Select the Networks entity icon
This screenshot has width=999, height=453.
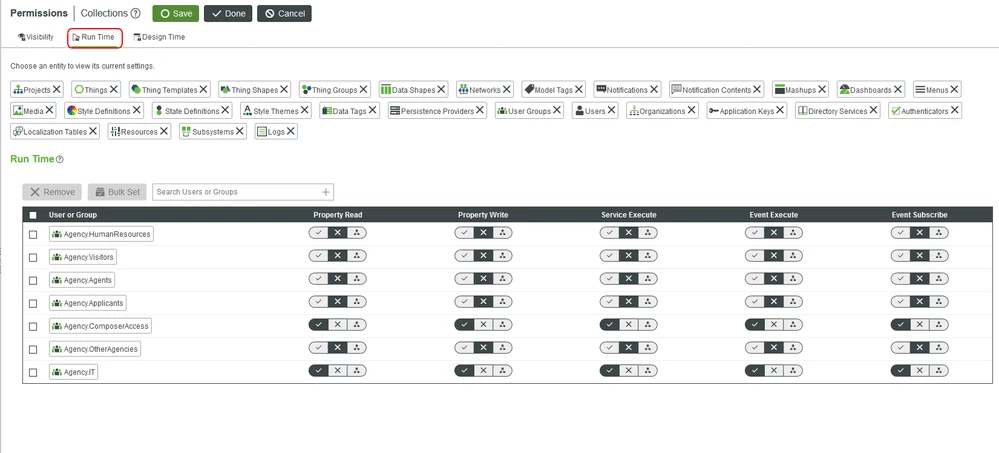click(x=464, y=90)
